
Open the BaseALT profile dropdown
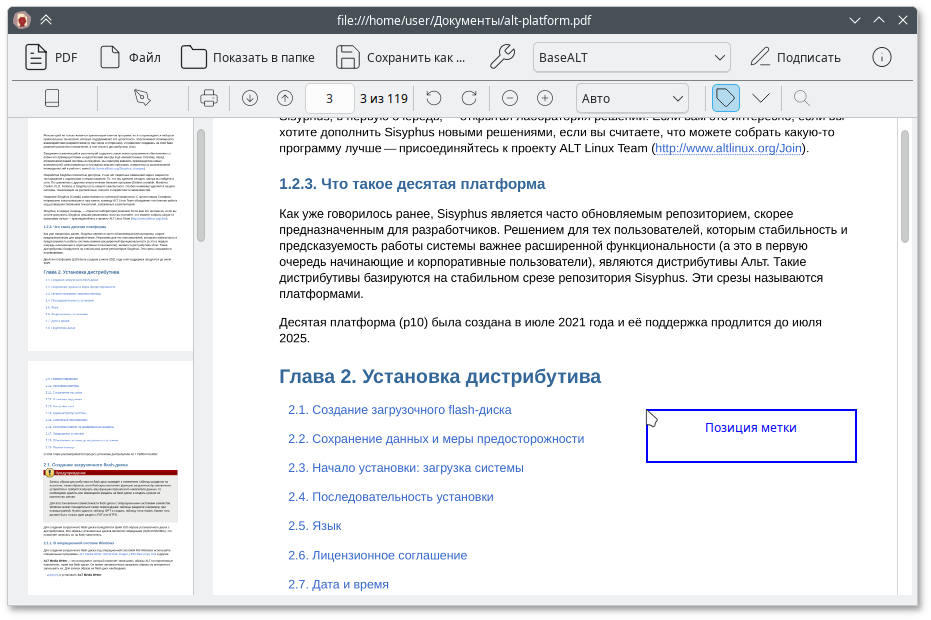632,57
